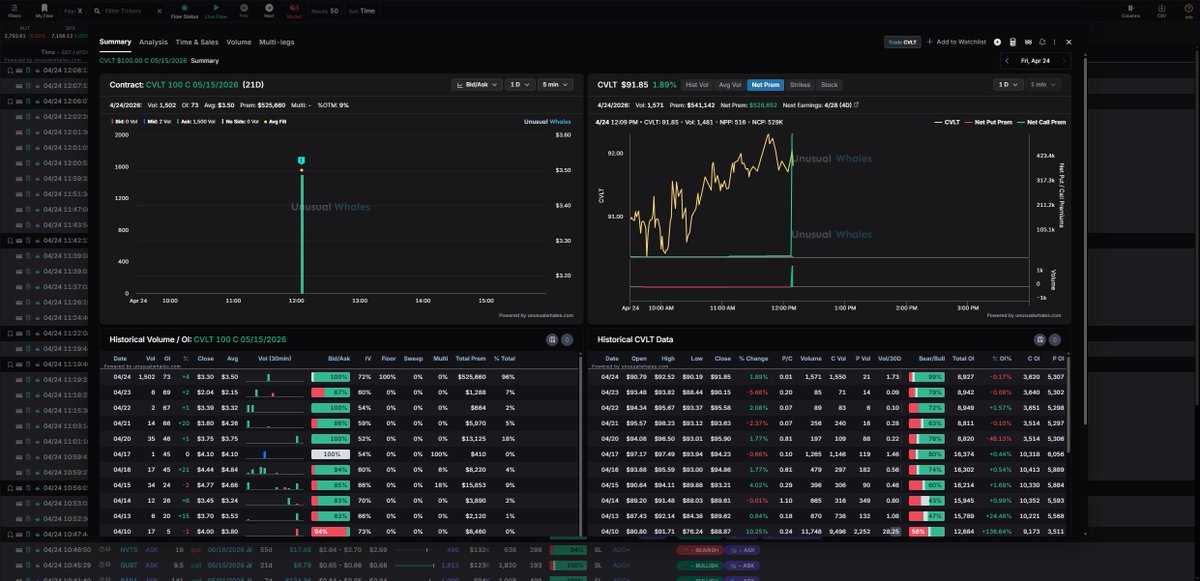
Task: Click the owl glasses icon
Action: click(x=1028, y=42)
